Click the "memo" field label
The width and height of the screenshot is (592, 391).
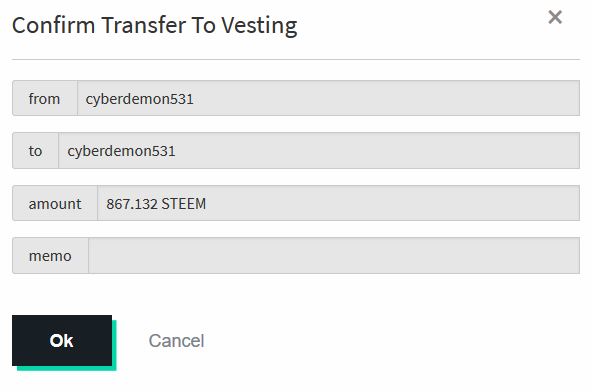[x=50, y=256]
